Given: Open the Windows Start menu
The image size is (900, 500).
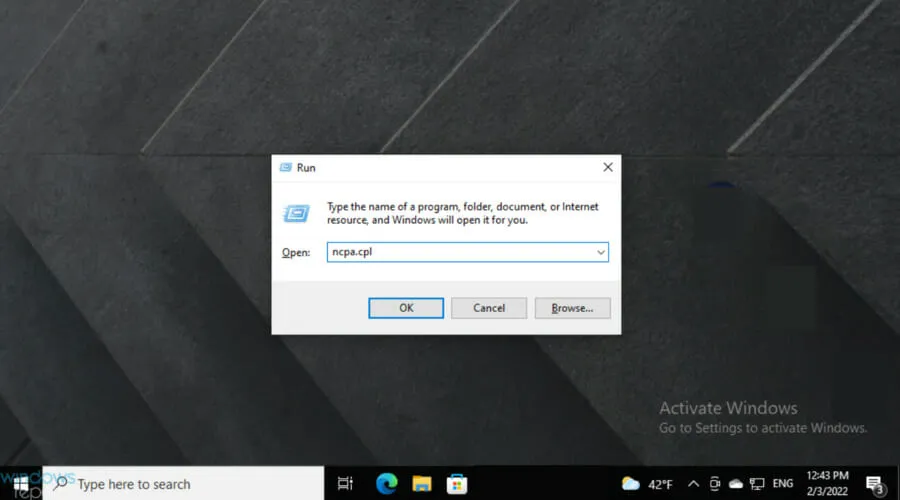Looking at the screenshot, I should (20, 484).
